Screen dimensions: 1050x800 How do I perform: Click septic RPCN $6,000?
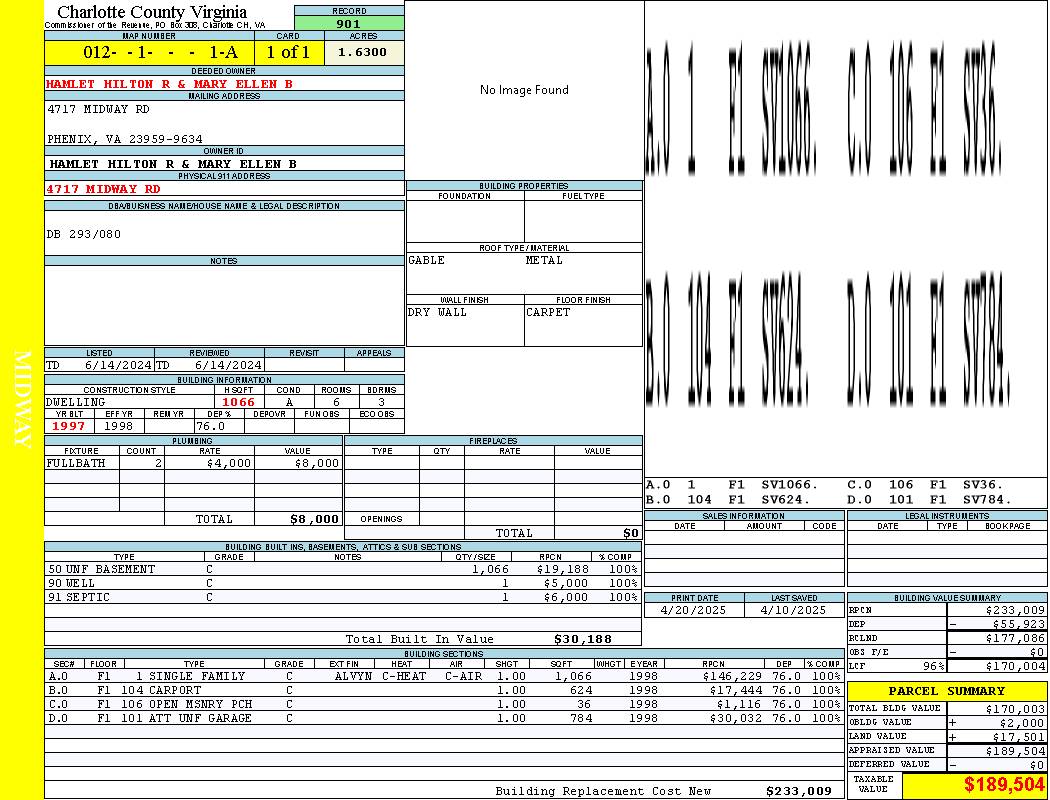566,598
